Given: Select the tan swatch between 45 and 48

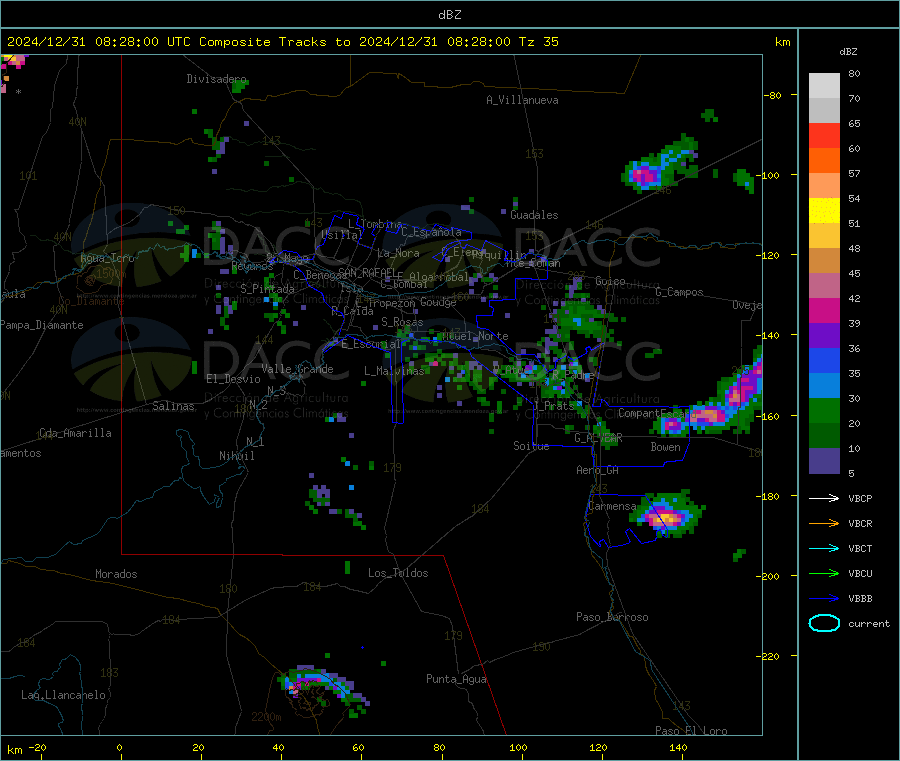Looking at the screenshot, I should pos(824,261).
